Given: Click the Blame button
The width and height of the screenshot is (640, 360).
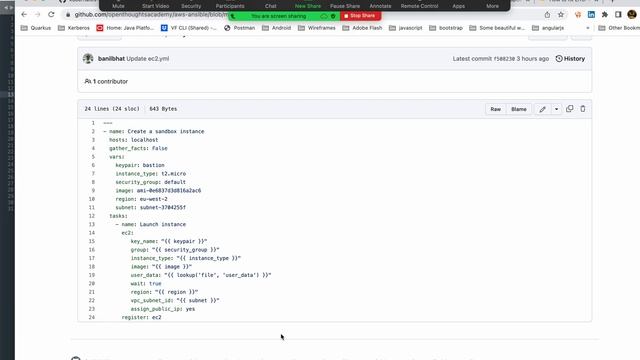Looking at the screenshot, I should click(x=519, y=109).
